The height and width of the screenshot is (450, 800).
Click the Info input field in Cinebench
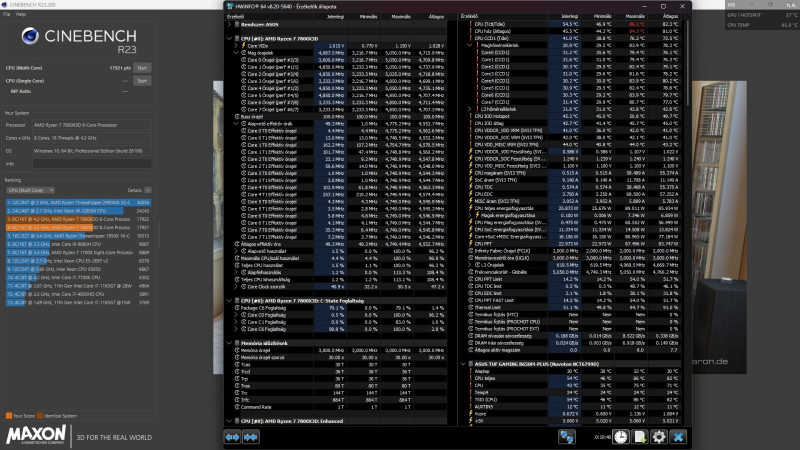click(92, 164)
